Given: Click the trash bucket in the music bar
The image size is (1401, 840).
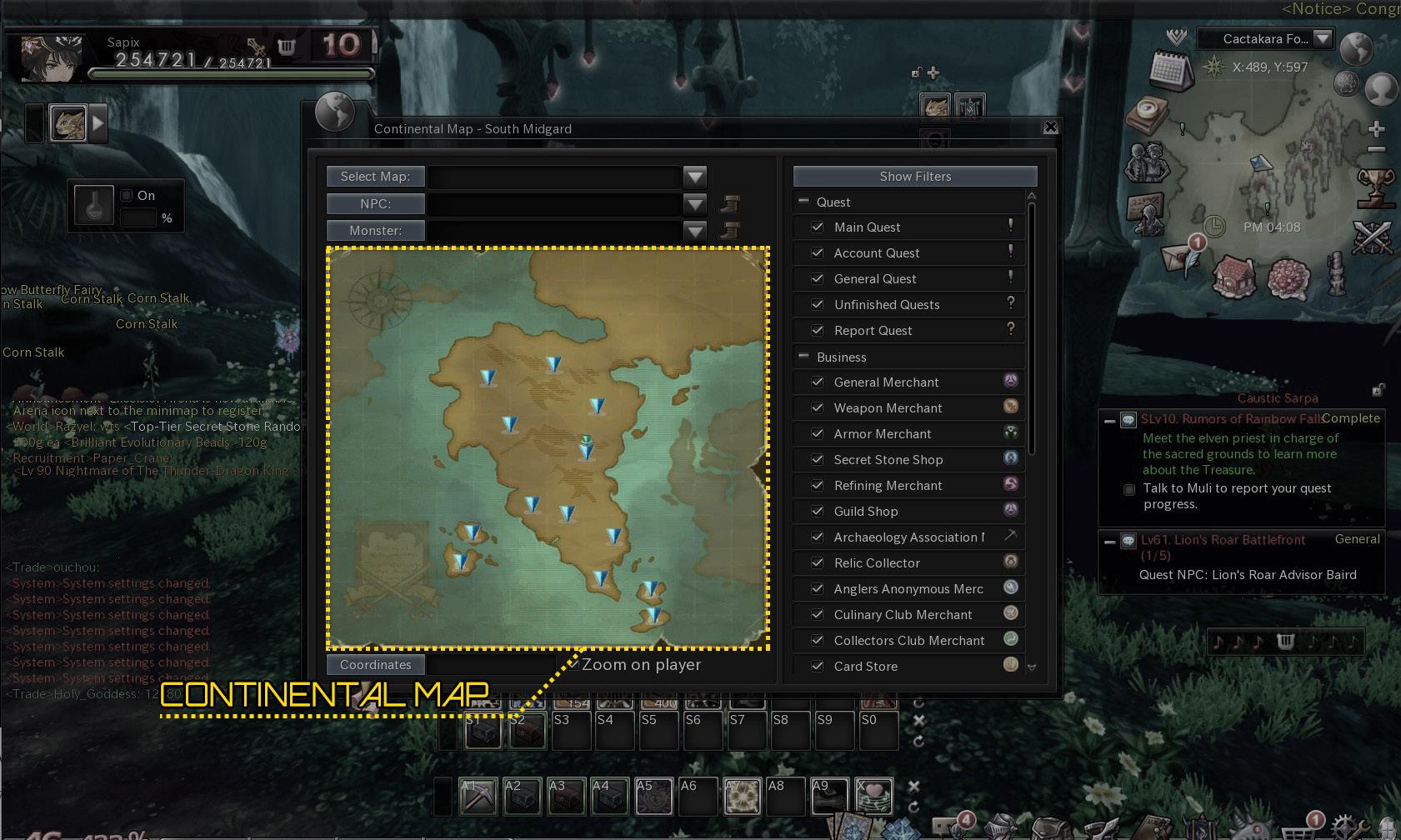Looking at the screenshot, I should [1285, 641].
